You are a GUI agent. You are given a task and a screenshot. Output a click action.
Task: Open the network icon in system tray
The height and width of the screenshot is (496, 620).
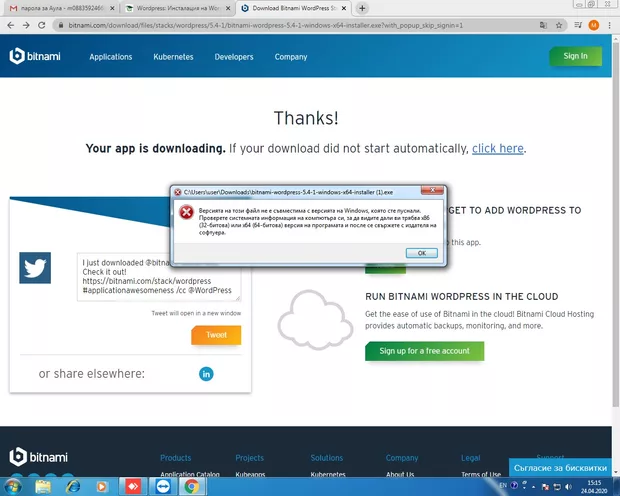tap(557, 487)
